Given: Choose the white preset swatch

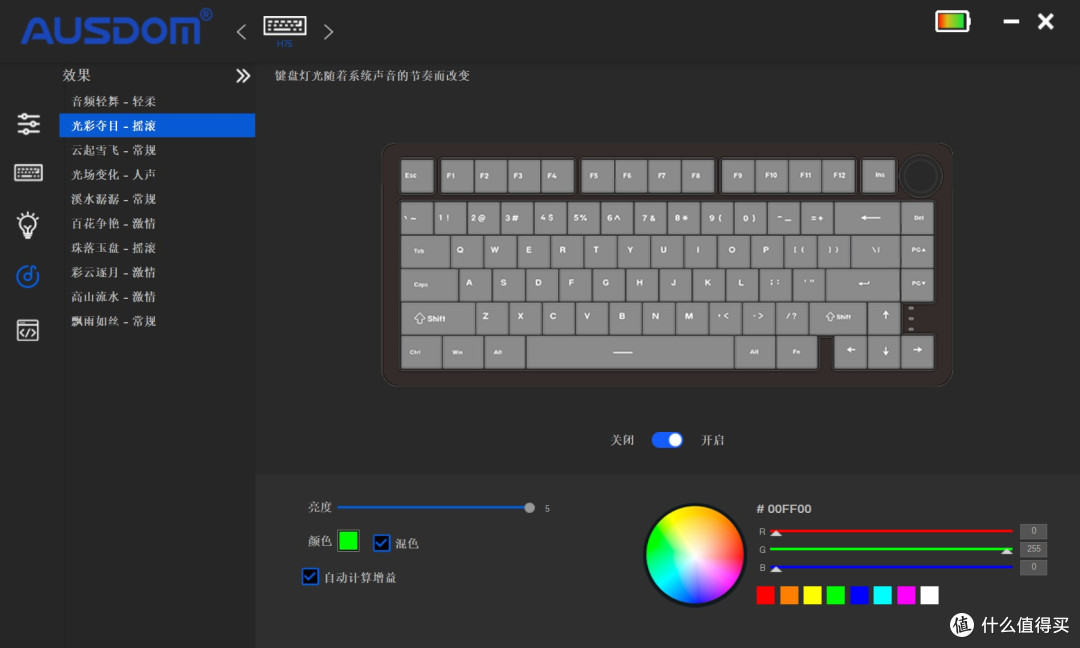Looking at the screenshot, I should tap(929, 595).
